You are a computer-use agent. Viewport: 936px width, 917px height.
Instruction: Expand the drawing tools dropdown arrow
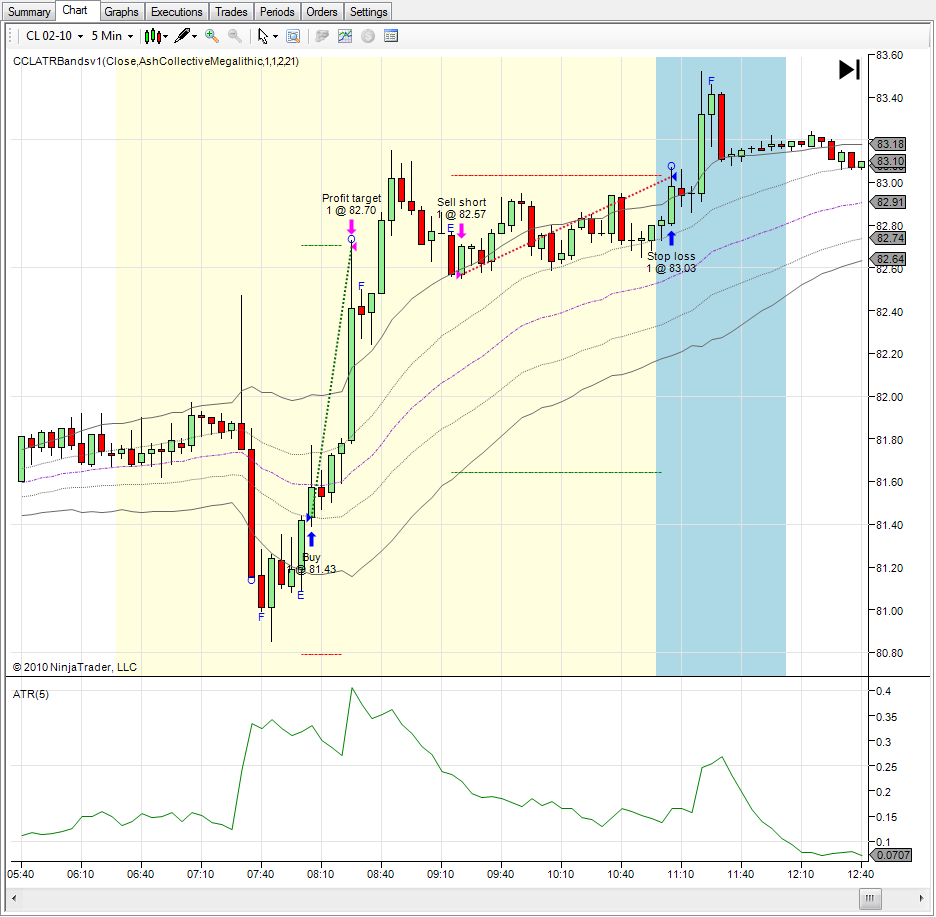click(x=195, y=36)
